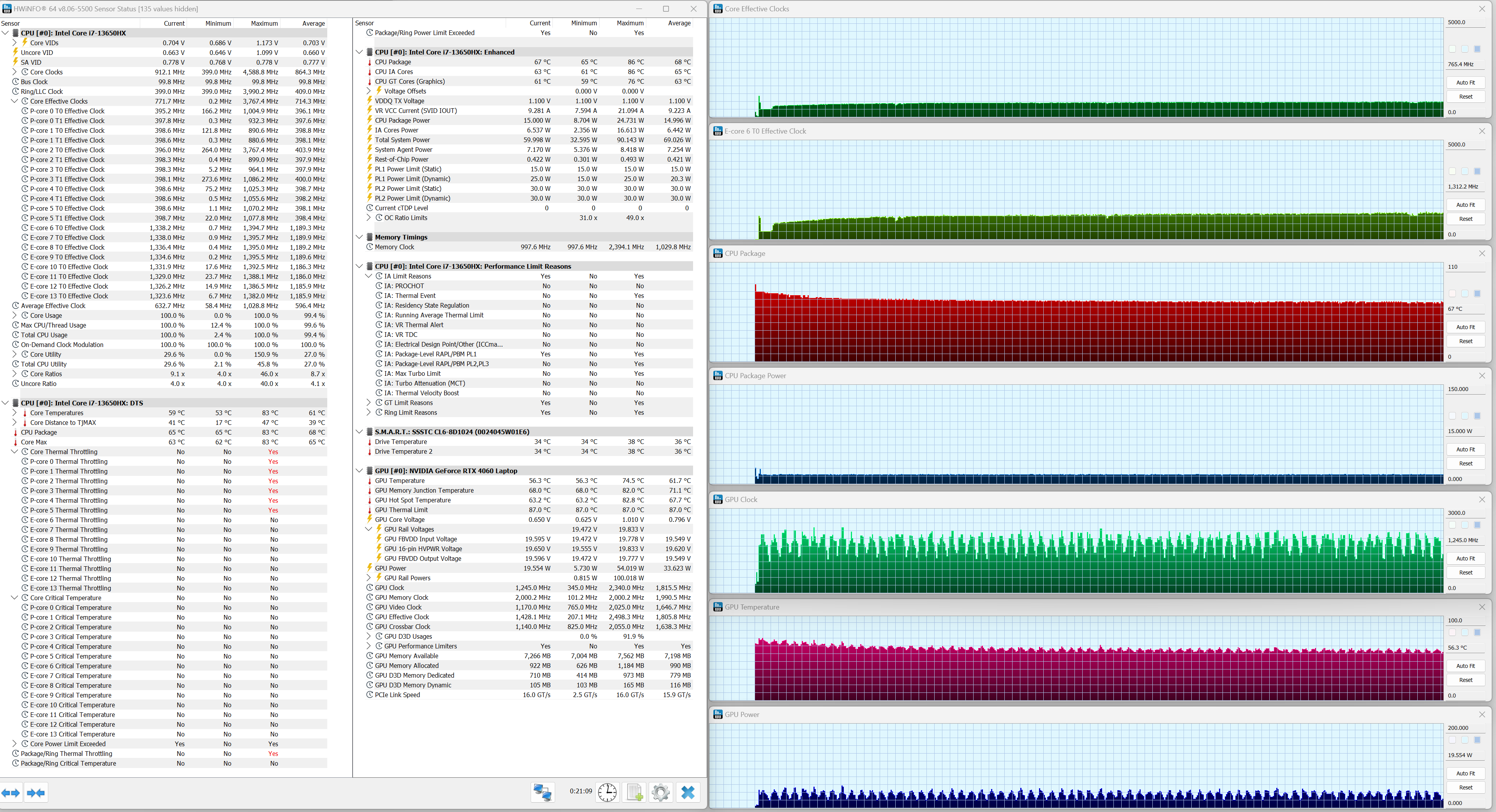The width and height of the screenshot is (1496, 812).
Task: Collapse the Core Thermal Throttling group
Action: [x=14, y=451]
